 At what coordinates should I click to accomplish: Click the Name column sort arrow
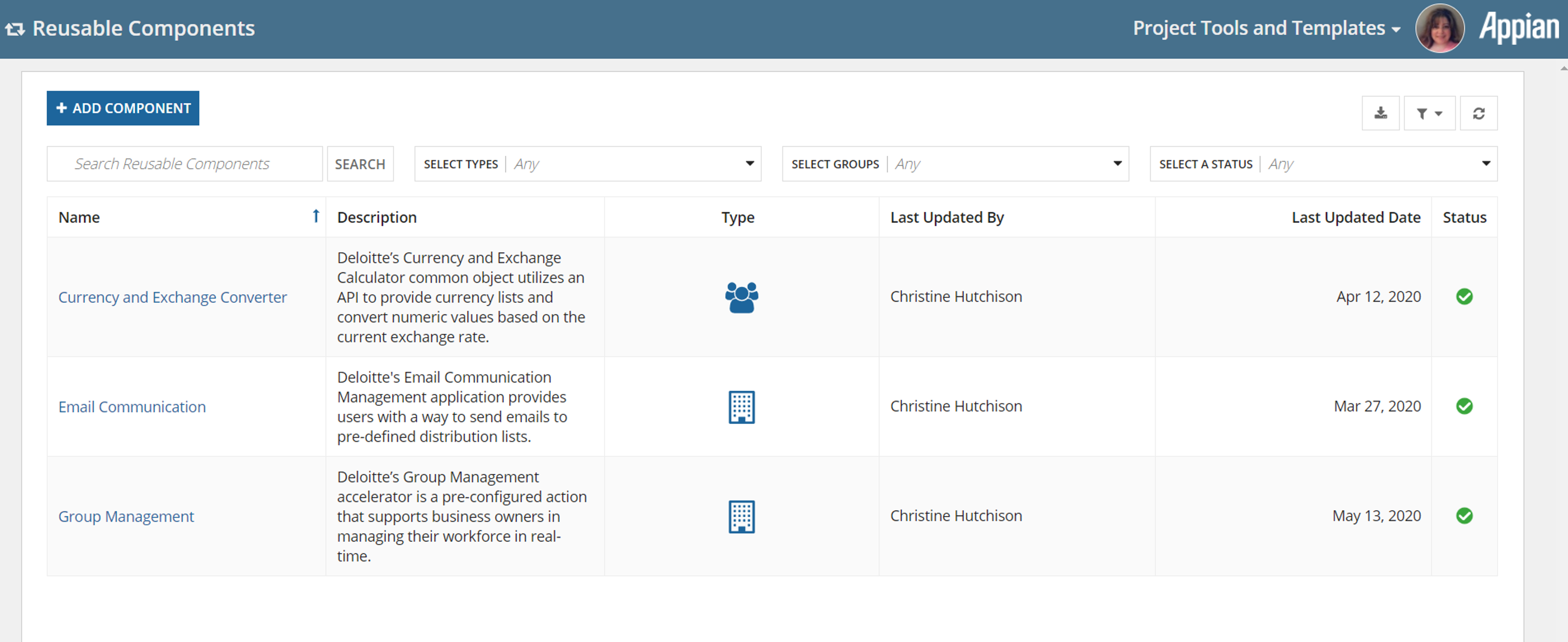316,216
